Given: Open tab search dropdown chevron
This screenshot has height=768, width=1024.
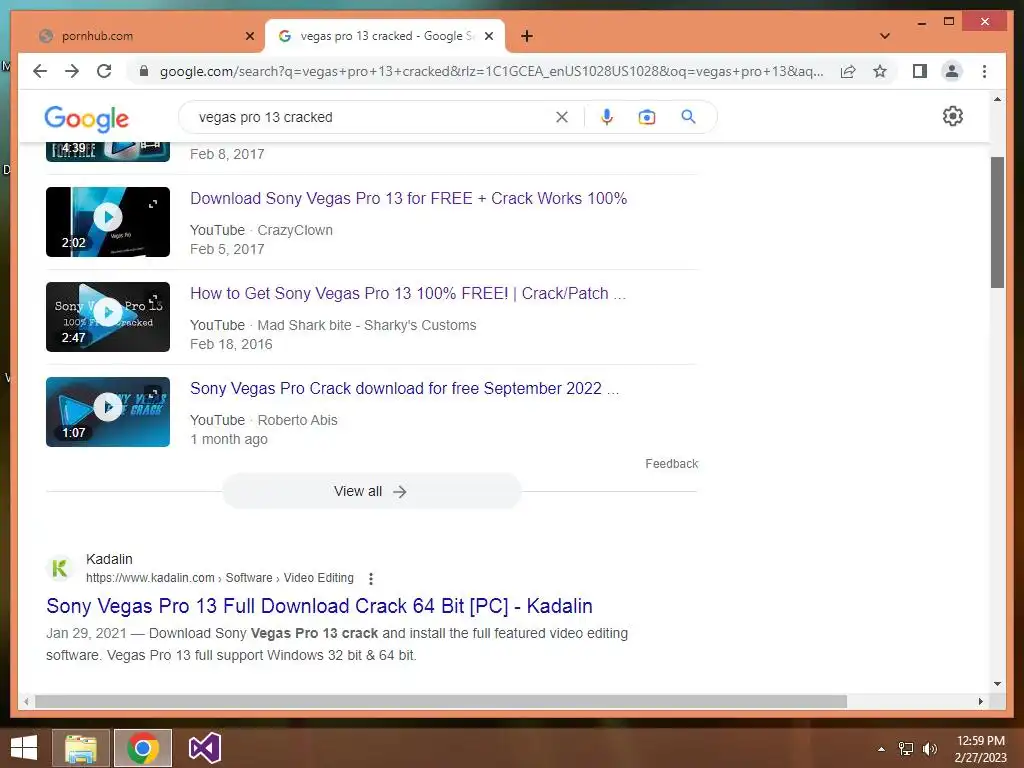Looking at the screenshot, I should (x=885, y=36).
